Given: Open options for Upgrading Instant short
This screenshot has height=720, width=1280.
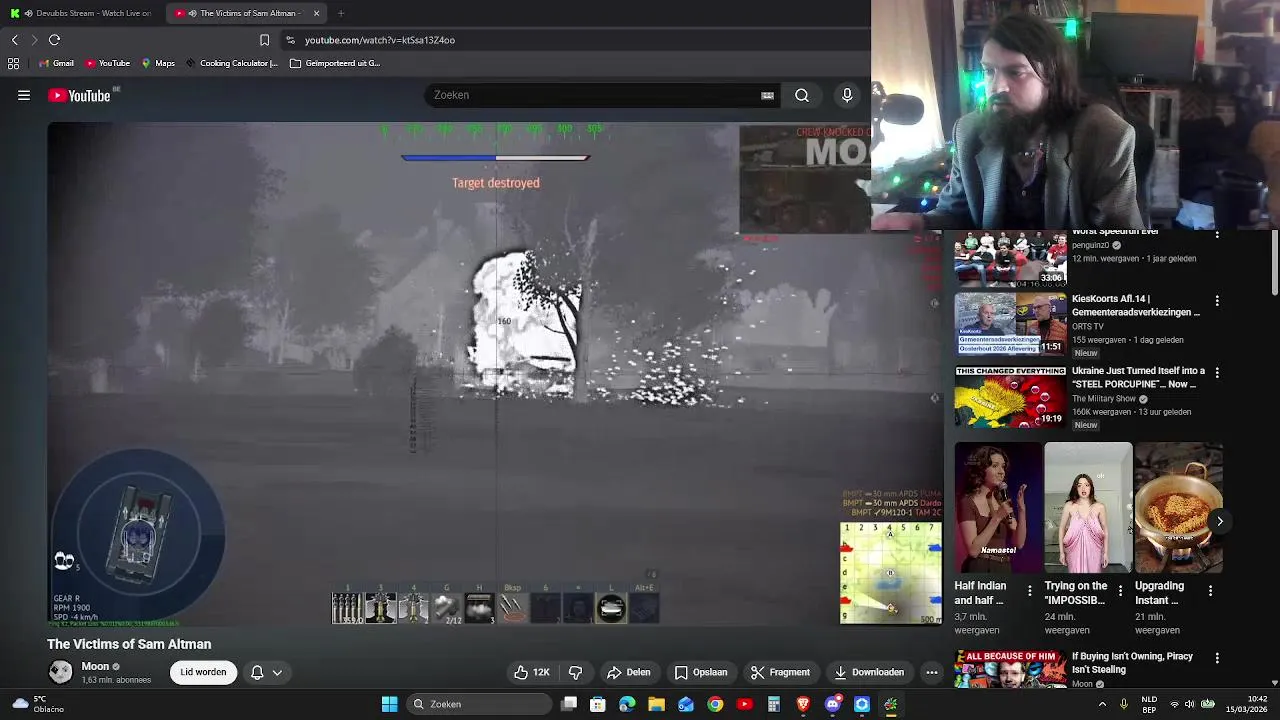Looking at the screenshot, I should 1210,591.
